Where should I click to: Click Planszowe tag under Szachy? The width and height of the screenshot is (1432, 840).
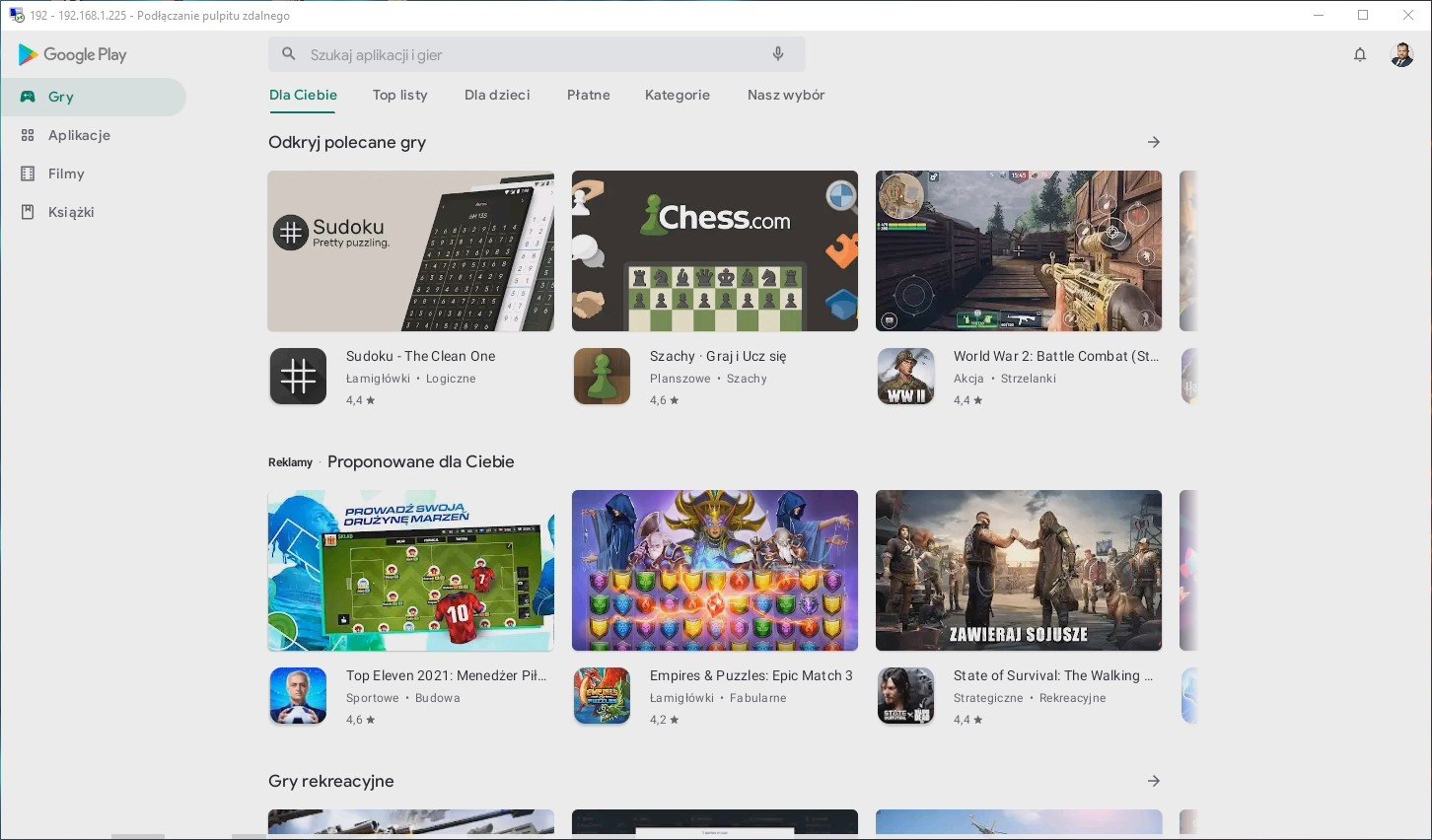tap(680, 379)
